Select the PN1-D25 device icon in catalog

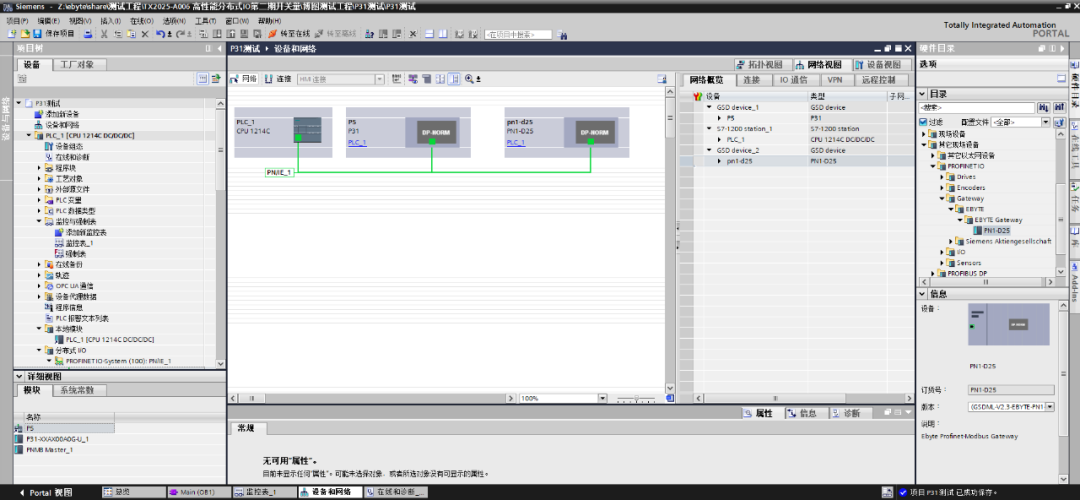[978, 231]
